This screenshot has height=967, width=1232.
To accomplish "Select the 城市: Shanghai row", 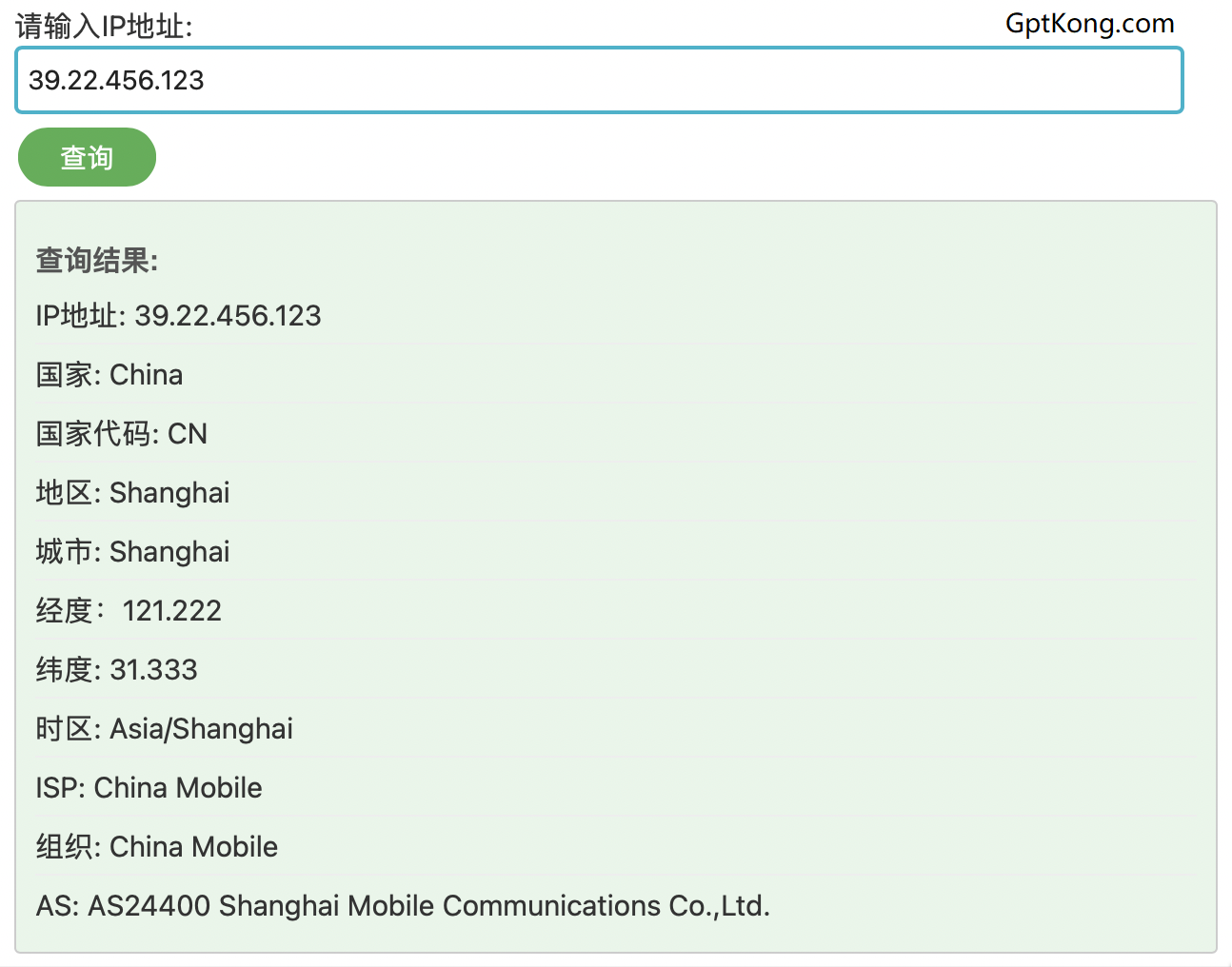I will click(615, 552).
